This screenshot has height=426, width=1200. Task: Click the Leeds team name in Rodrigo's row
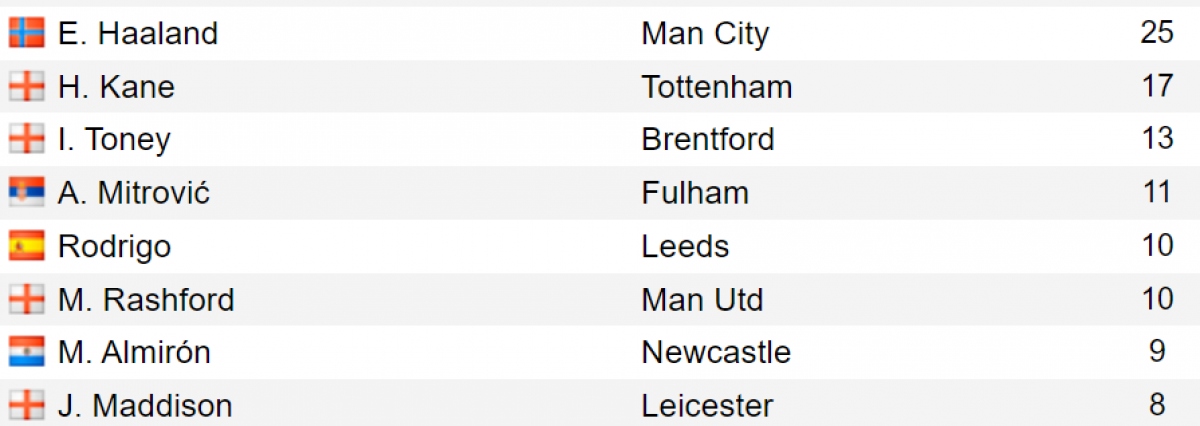685,246
